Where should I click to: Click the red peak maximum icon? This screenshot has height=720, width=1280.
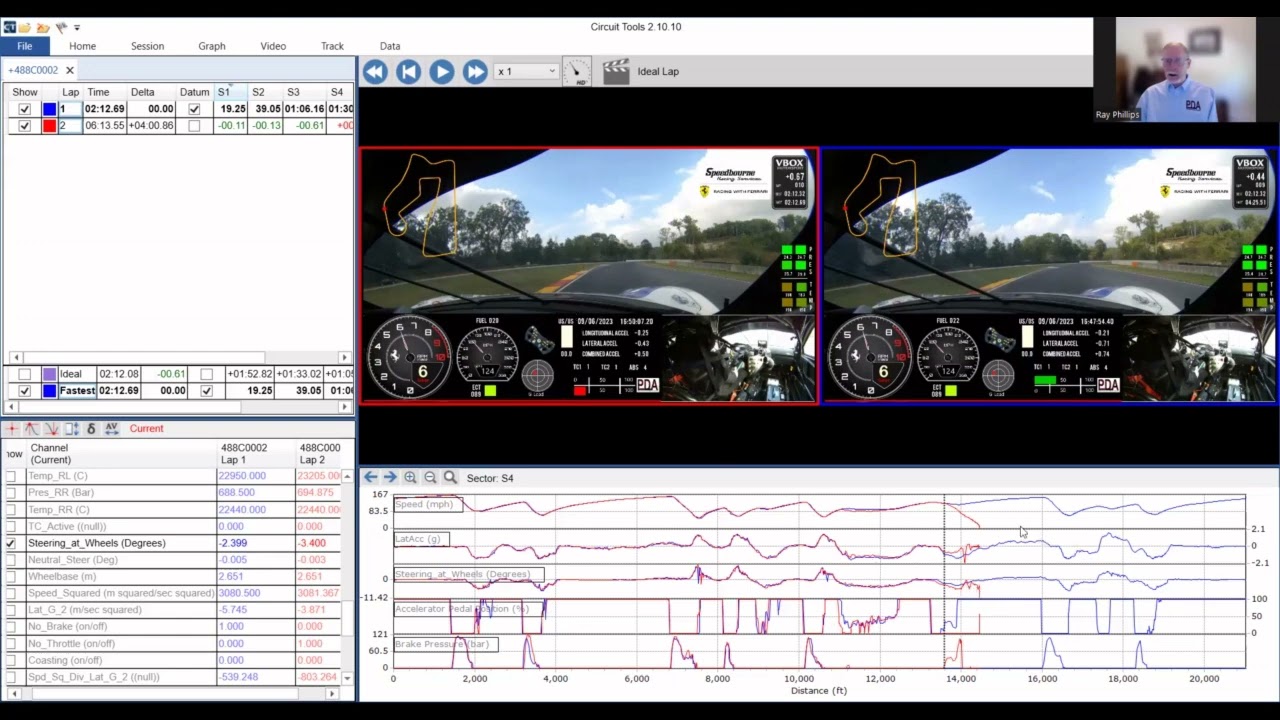pyautogui.click(x=32, y=429)
